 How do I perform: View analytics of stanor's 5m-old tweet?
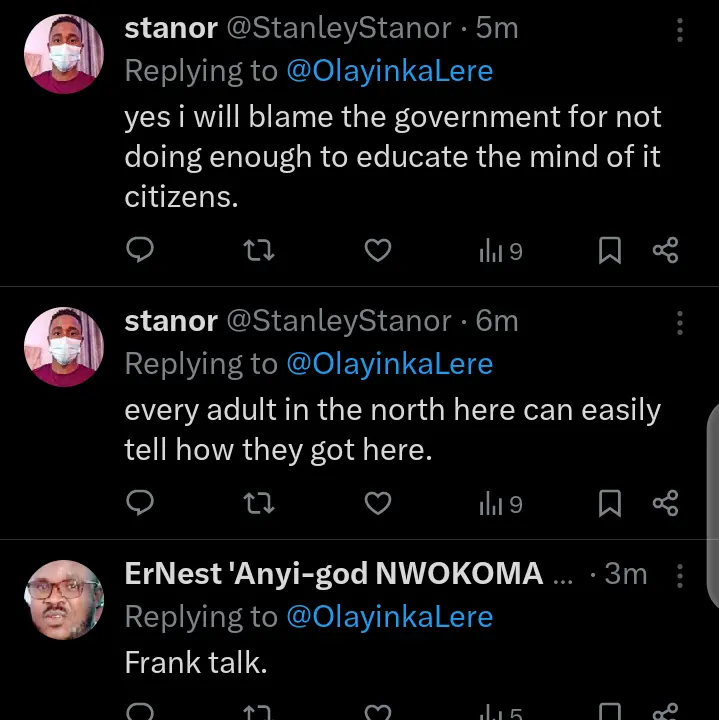[x=501, y=251]
